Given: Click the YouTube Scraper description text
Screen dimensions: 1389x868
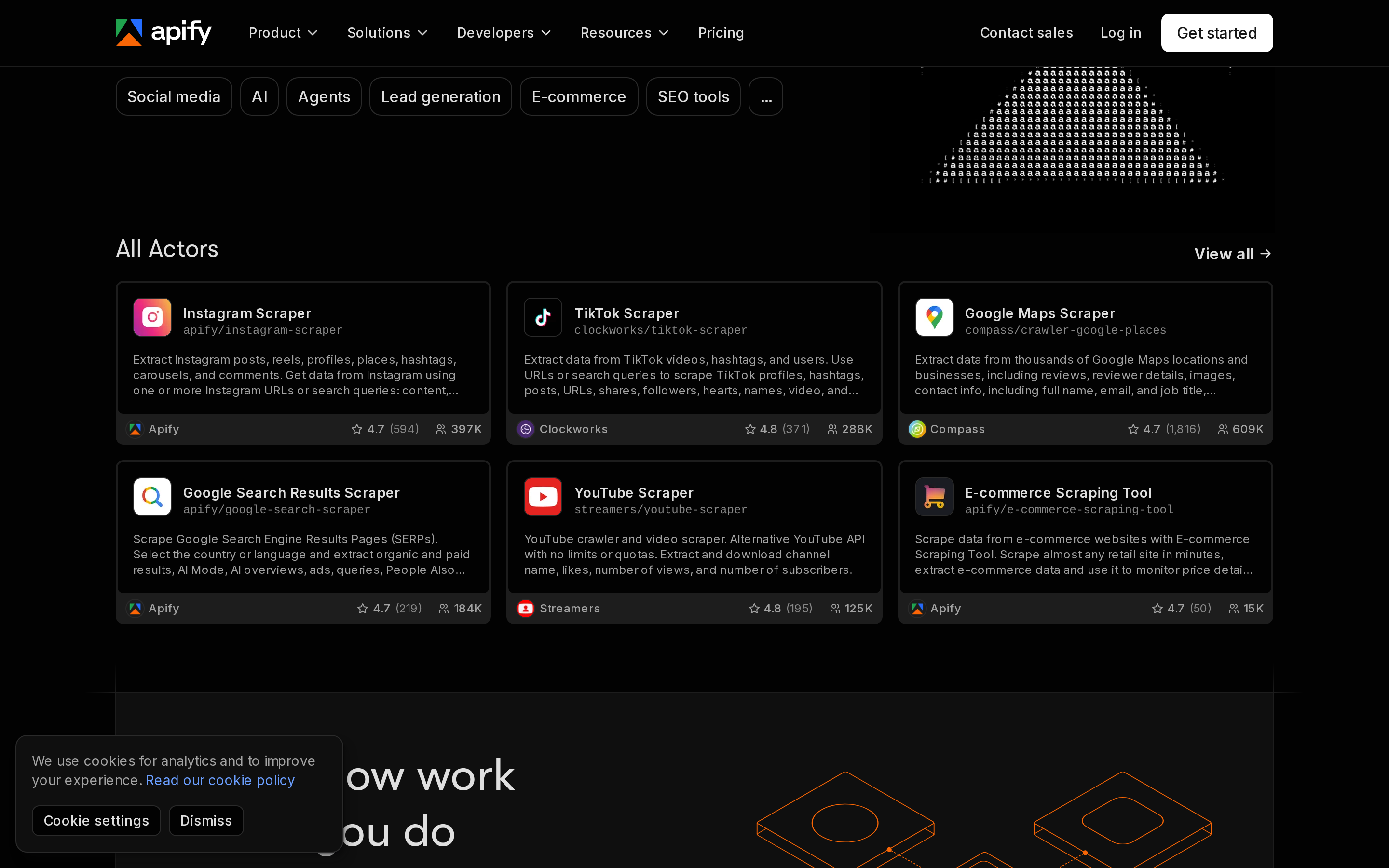Looking at the screenshot, I should (x=694, y=555).
